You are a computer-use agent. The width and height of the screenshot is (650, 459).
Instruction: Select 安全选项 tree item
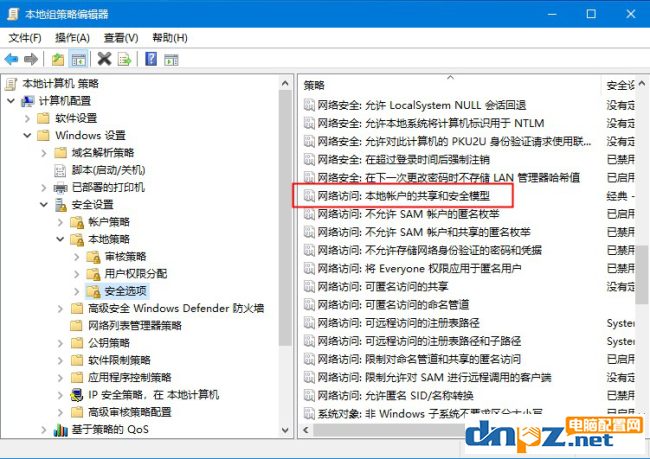point(125,291)
